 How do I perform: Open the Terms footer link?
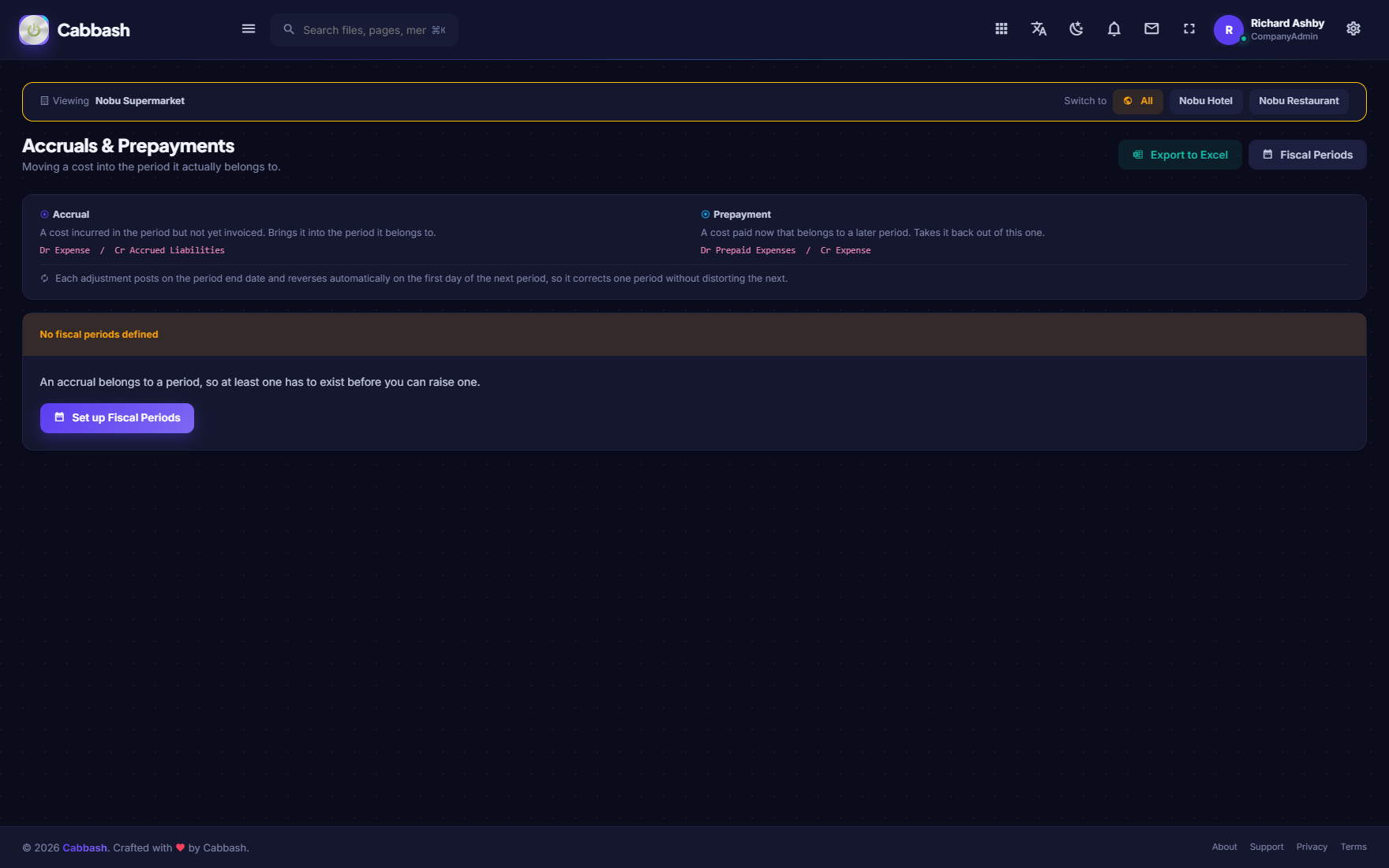pos(1353,847)
